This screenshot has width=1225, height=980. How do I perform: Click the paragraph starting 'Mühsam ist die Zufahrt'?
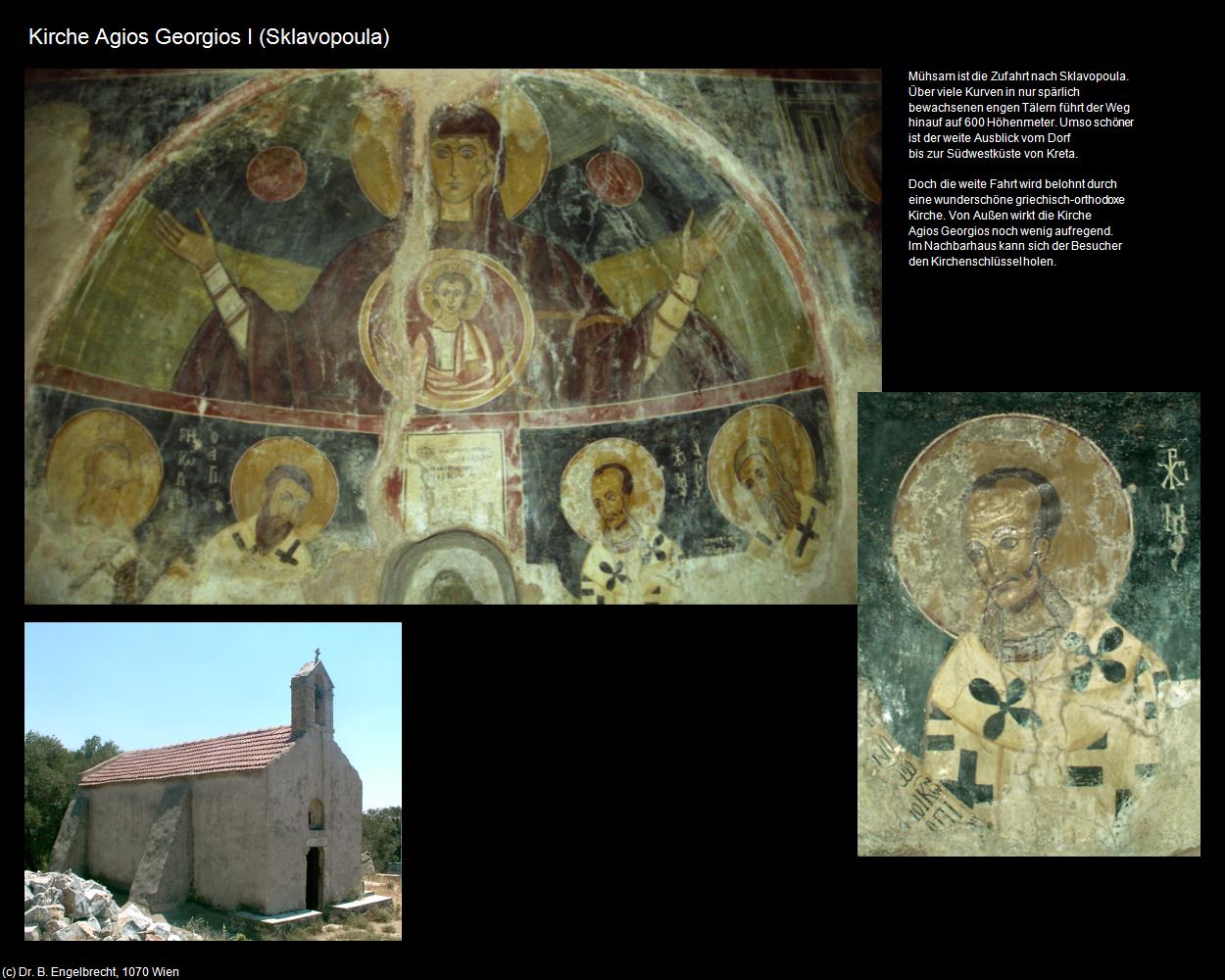pos(1021,115)
